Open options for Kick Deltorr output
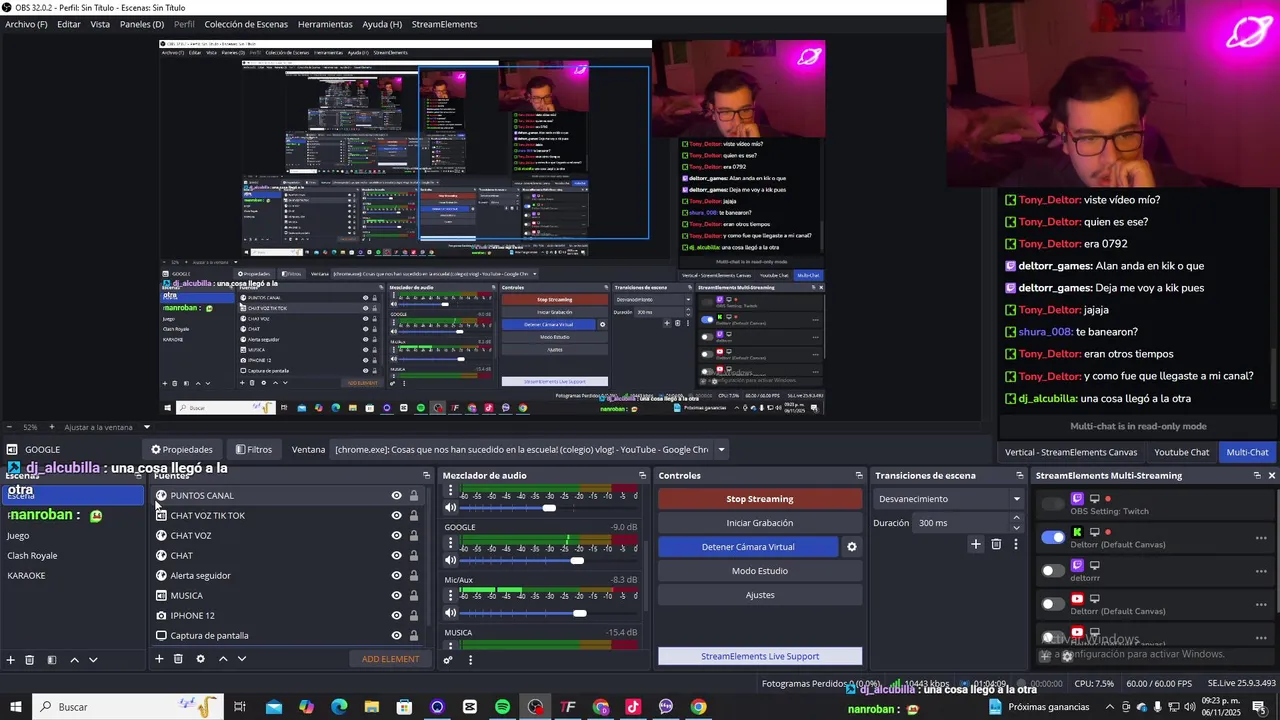 1261,538
